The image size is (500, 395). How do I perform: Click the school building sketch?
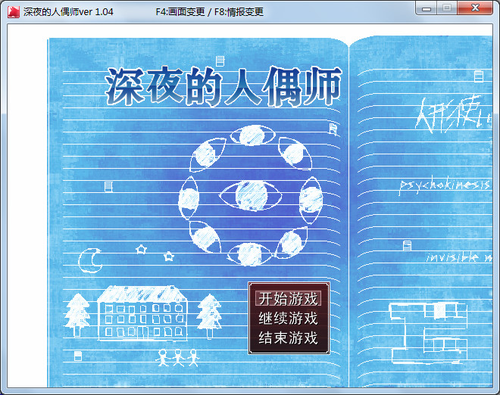(x=143, y=313)
